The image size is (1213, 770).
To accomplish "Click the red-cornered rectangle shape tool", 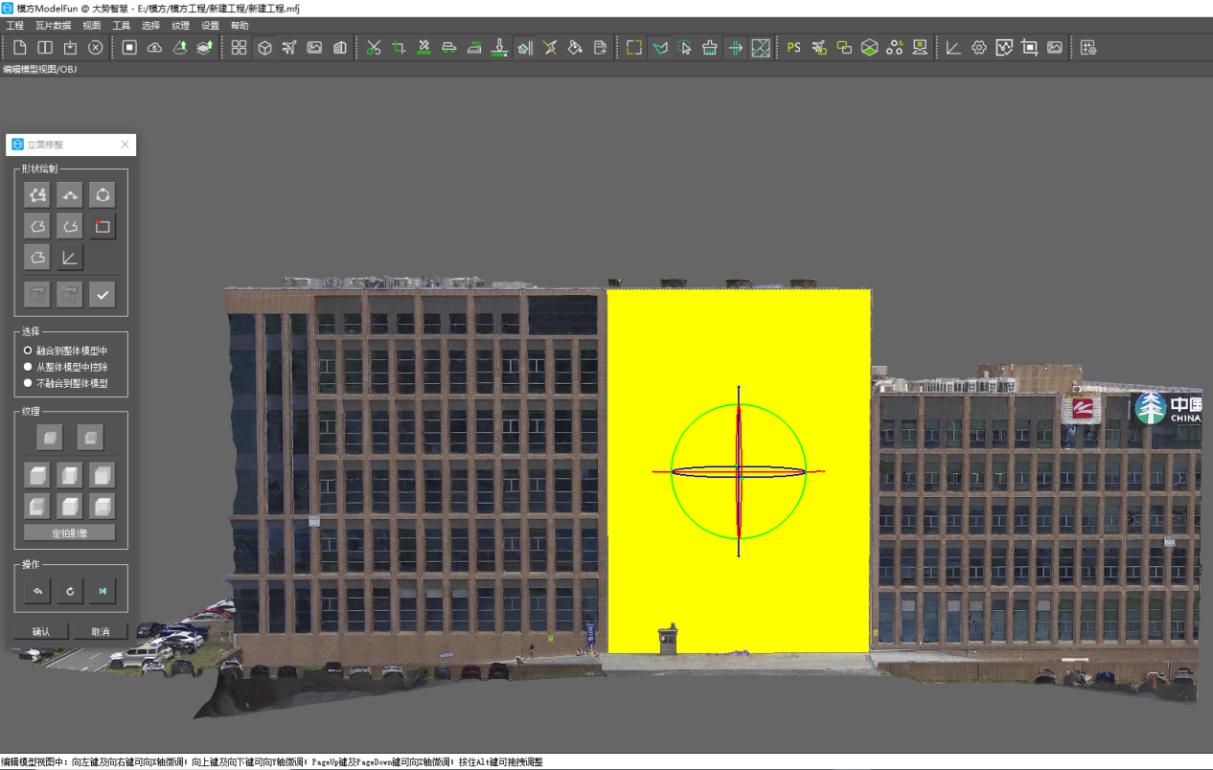I will pos(102,227).
